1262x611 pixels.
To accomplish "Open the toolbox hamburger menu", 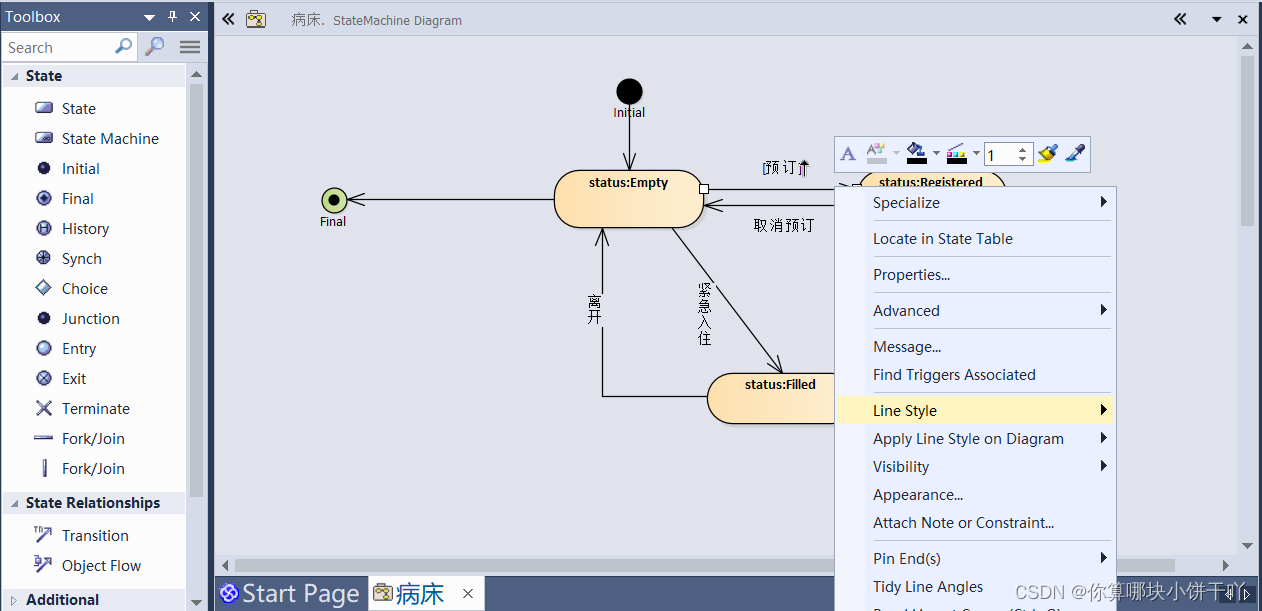I will tap(190, 47).
